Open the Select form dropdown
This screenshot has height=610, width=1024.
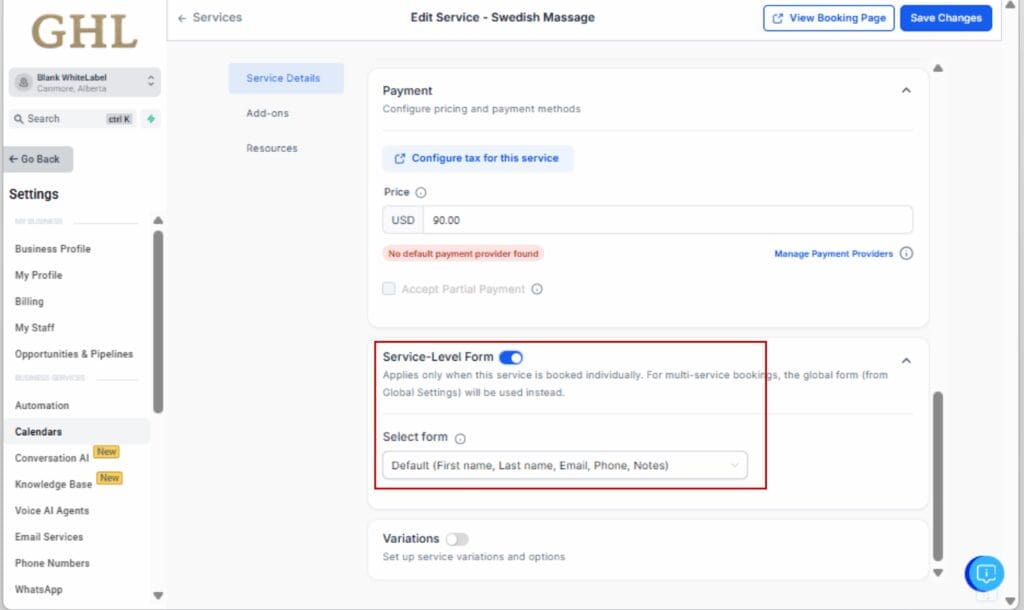pyautogui.click(x=565, y=464)
